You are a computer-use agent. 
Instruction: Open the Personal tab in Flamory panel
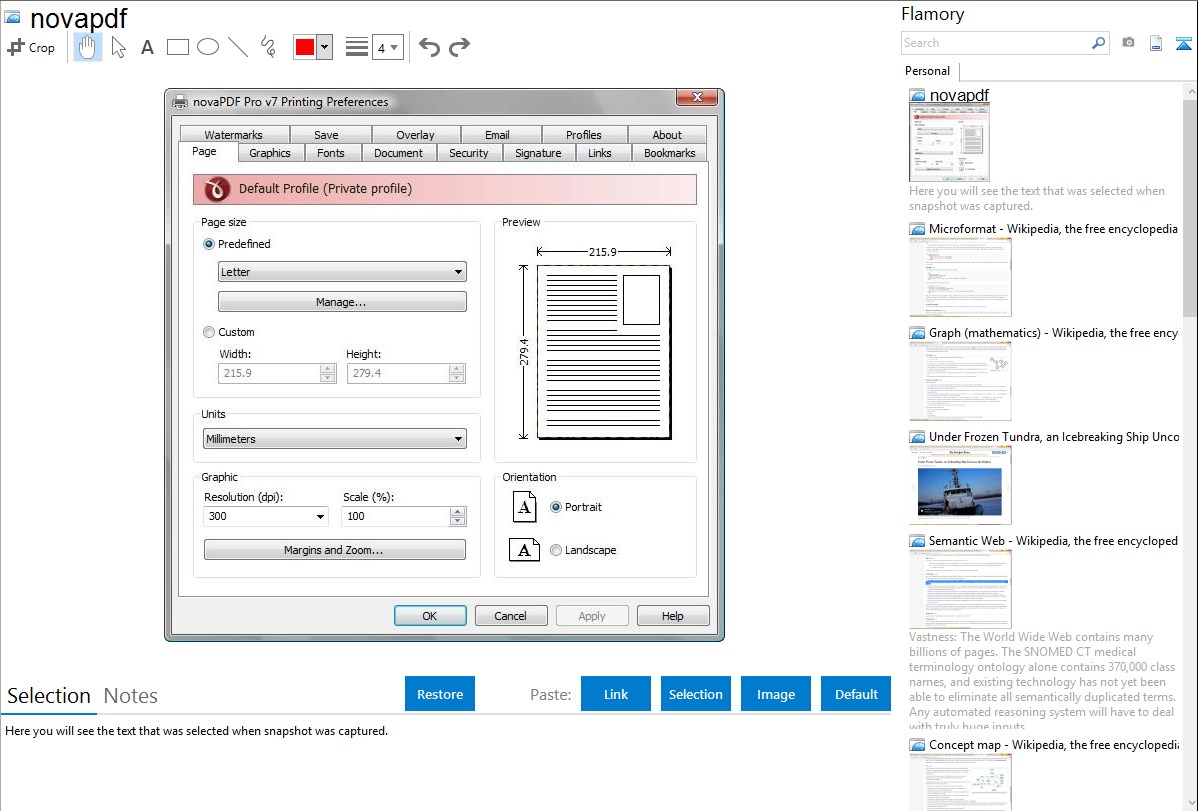tap(928, 71)
